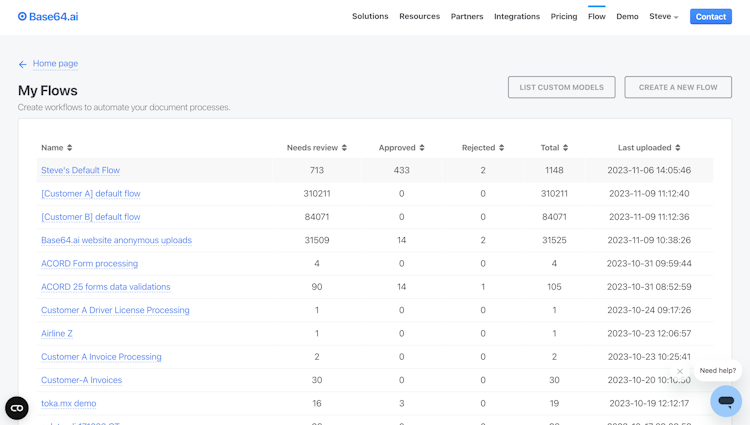Click the back arrow icon

click(x=23, y=64)
